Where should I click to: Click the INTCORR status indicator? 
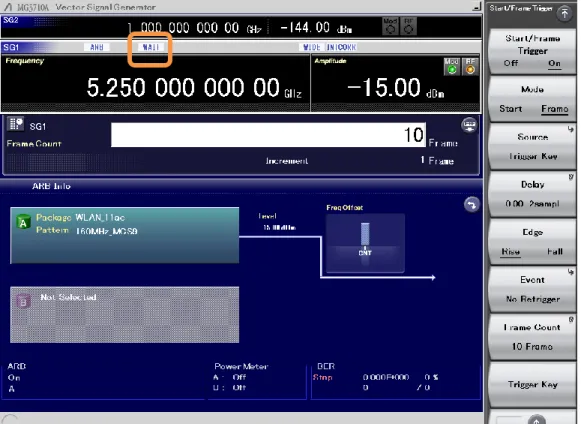(341, 47)
